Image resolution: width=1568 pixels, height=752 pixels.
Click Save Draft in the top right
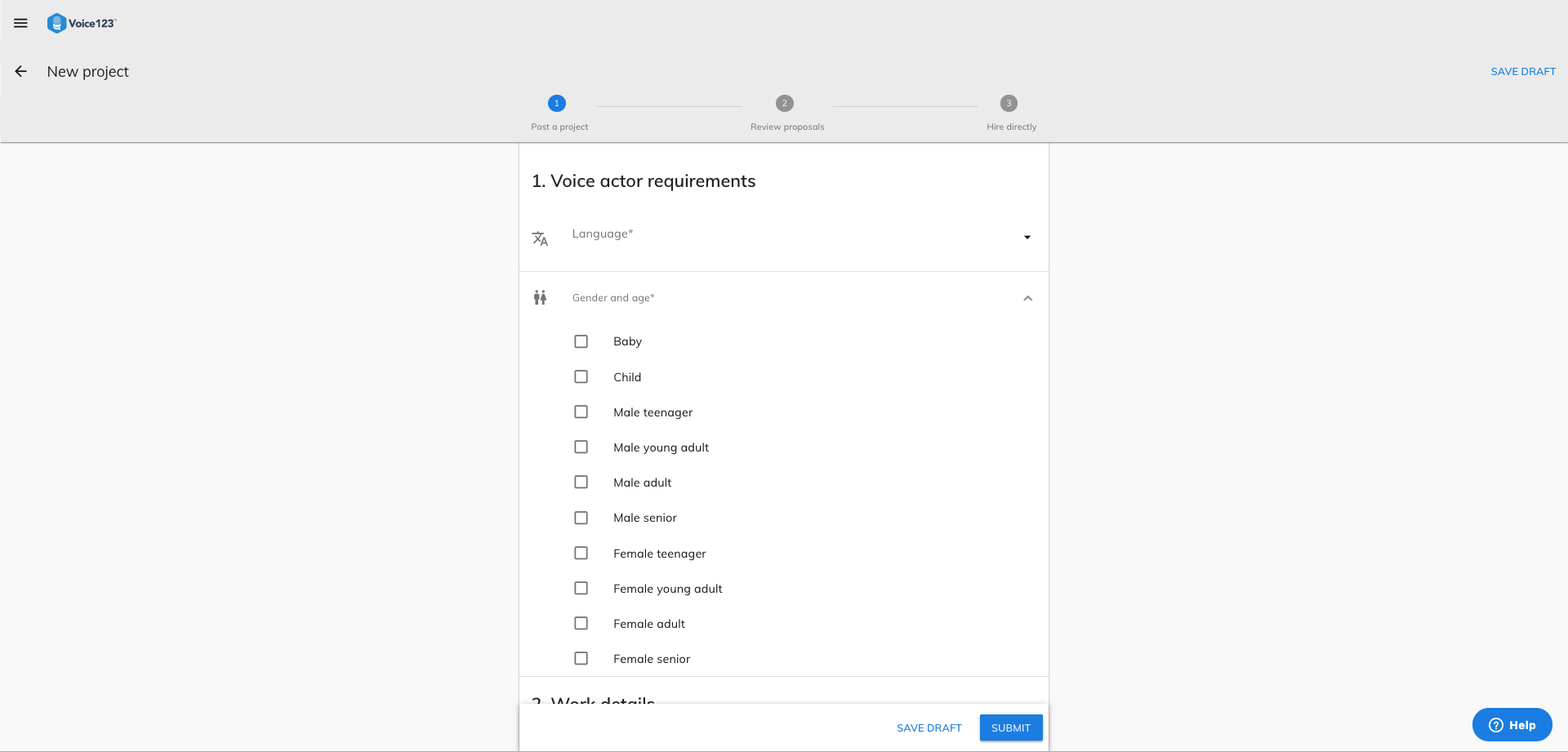(1523, 72)
